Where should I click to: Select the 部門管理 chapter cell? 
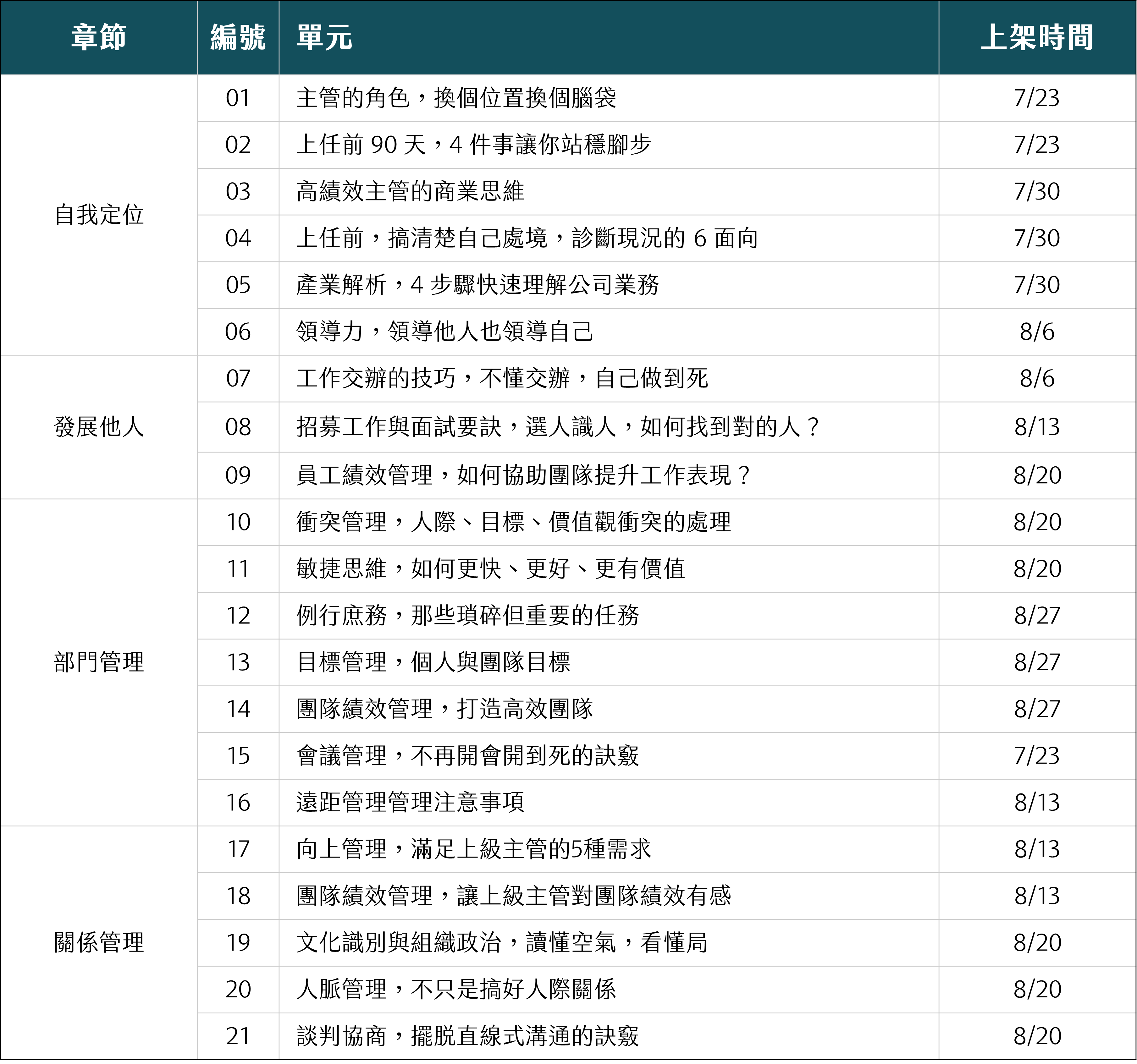(x=99, y=662)
